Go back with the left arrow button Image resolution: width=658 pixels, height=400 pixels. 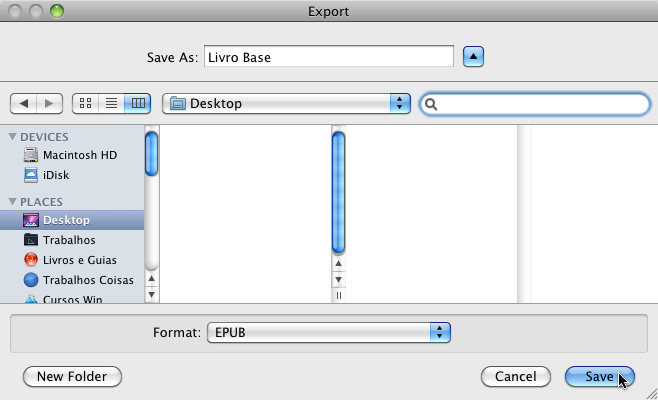tap(24, 103)
